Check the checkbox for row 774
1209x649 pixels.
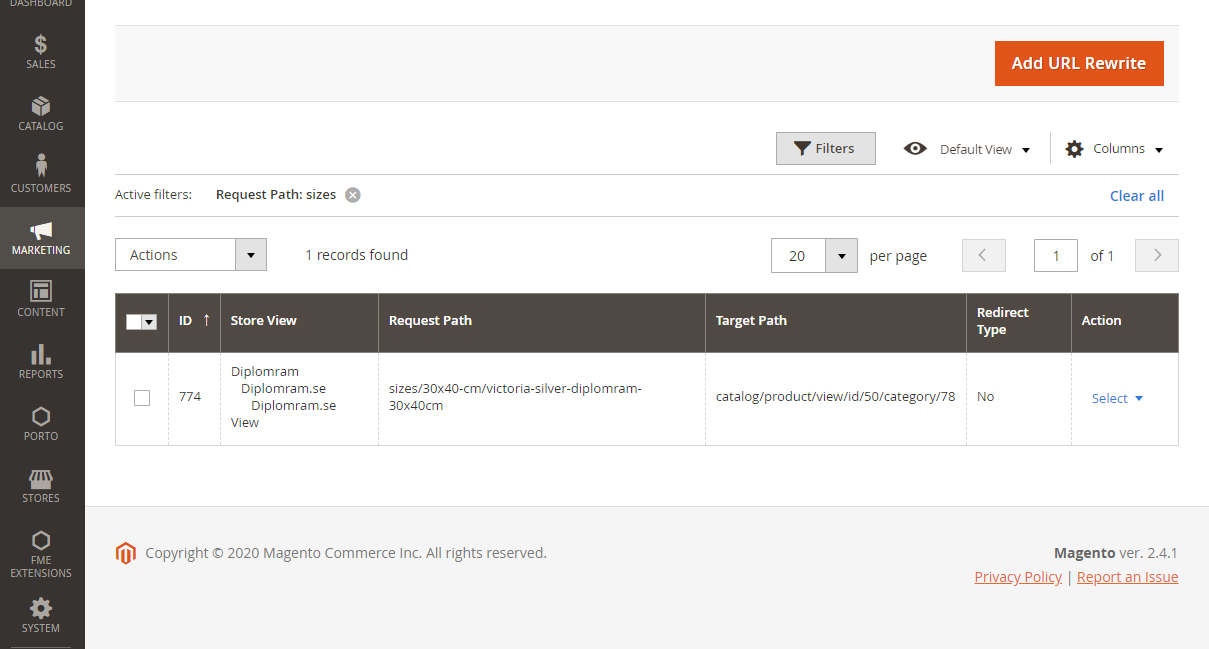[x=142, y=398]
